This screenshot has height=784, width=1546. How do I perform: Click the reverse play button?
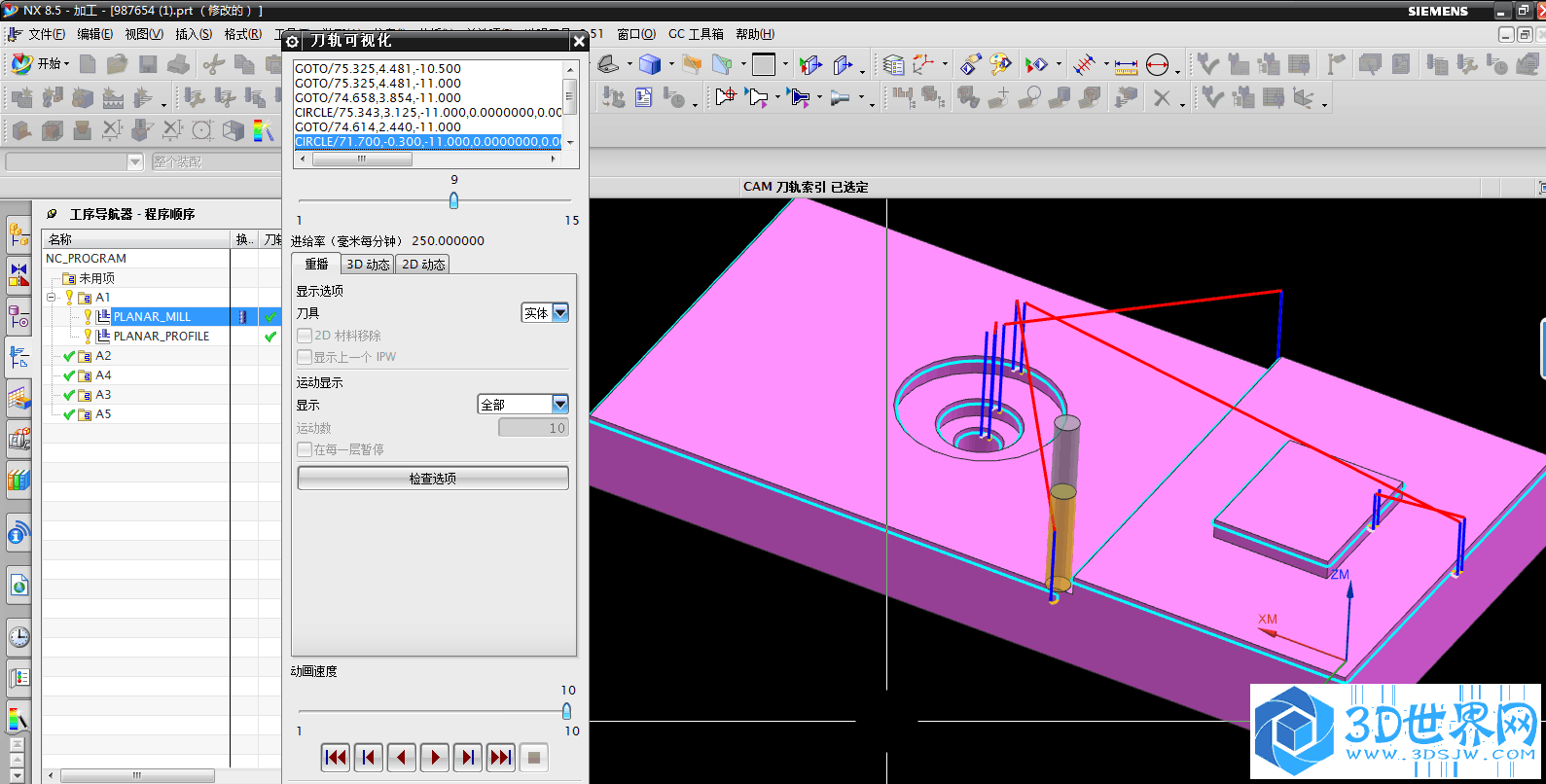(402, 758)
